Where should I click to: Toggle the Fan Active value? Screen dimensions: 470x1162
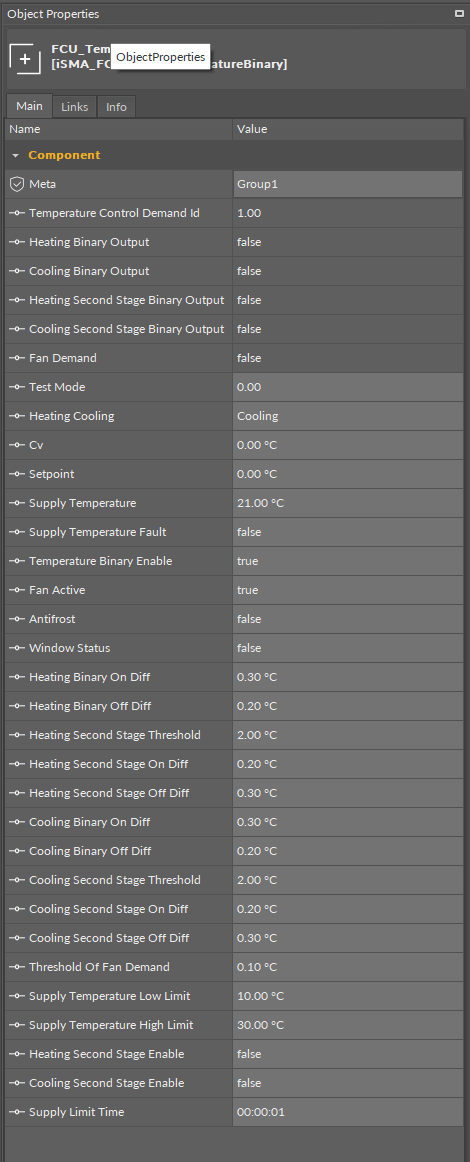[x=348, y=590]
